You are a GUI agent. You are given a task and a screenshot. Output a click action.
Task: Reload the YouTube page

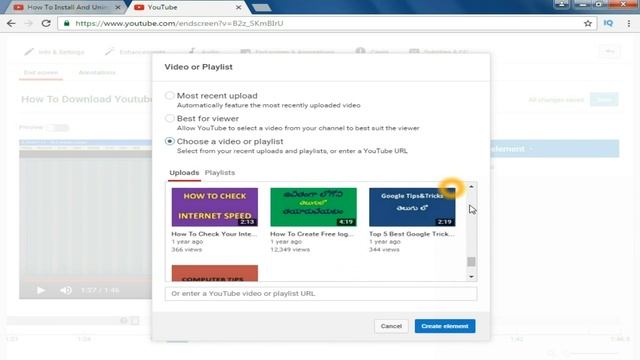[46, 23]
